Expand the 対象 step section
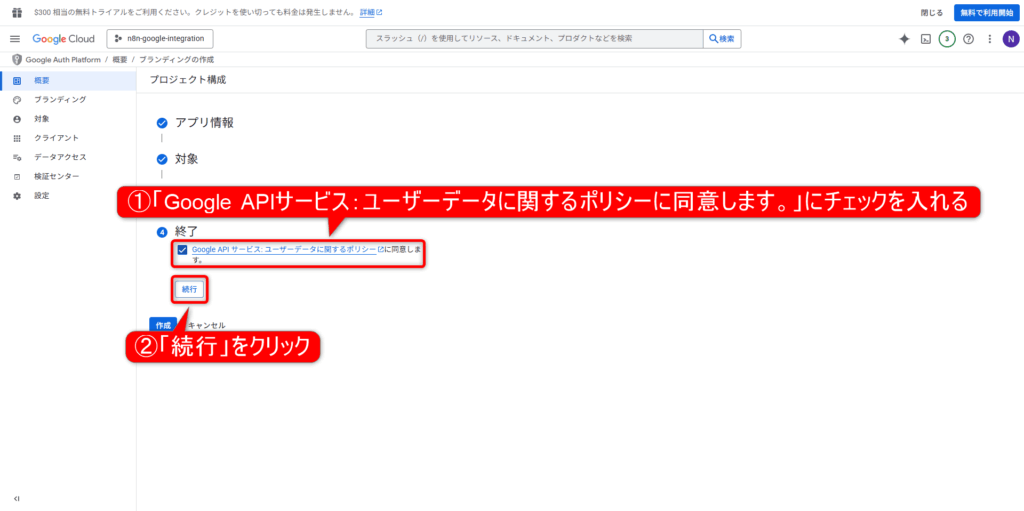The width and height of the screenshot is (1024, 511). [x=187, y=159]
